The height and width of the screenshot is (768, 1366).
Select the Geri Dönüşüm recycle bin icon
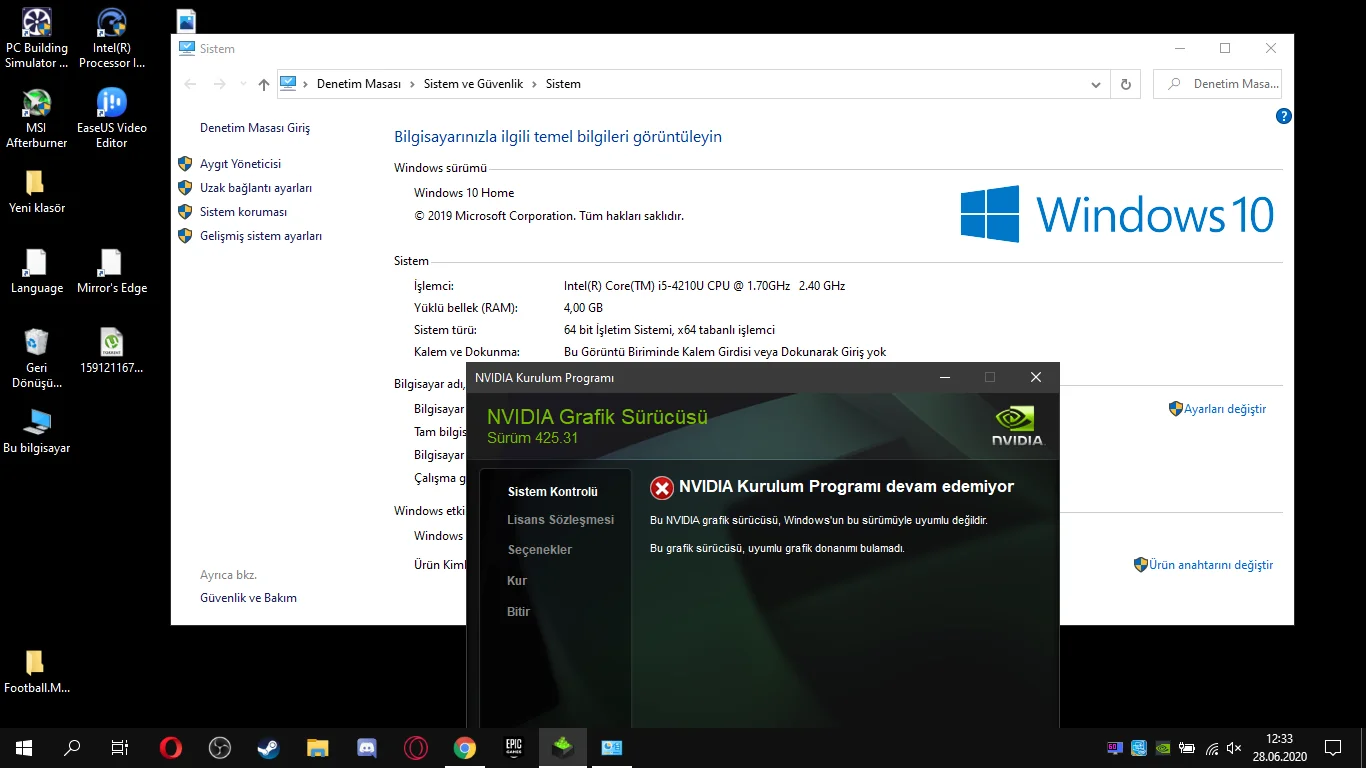click(x=37, y=358)
